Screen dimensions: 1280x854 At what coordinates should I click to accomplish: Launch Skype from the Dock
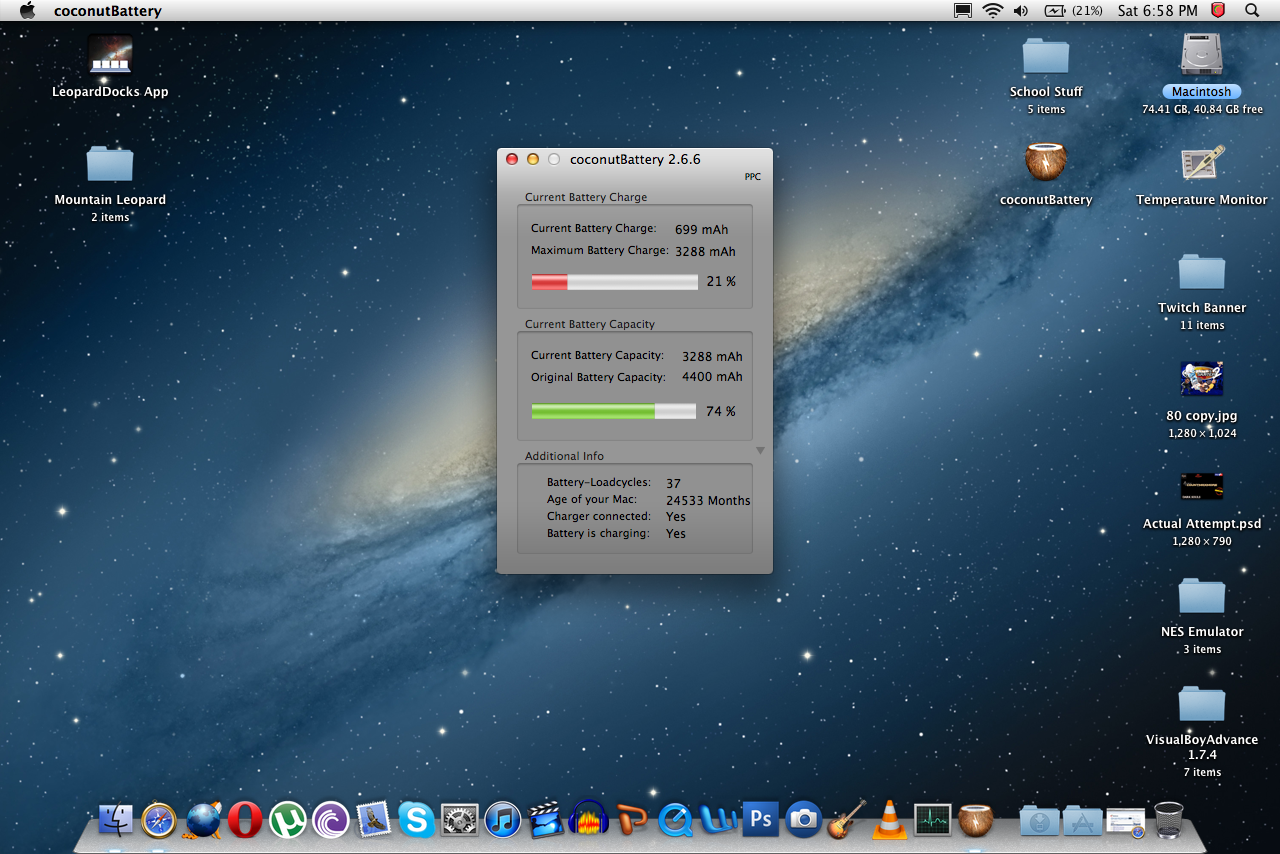point(416,819)
